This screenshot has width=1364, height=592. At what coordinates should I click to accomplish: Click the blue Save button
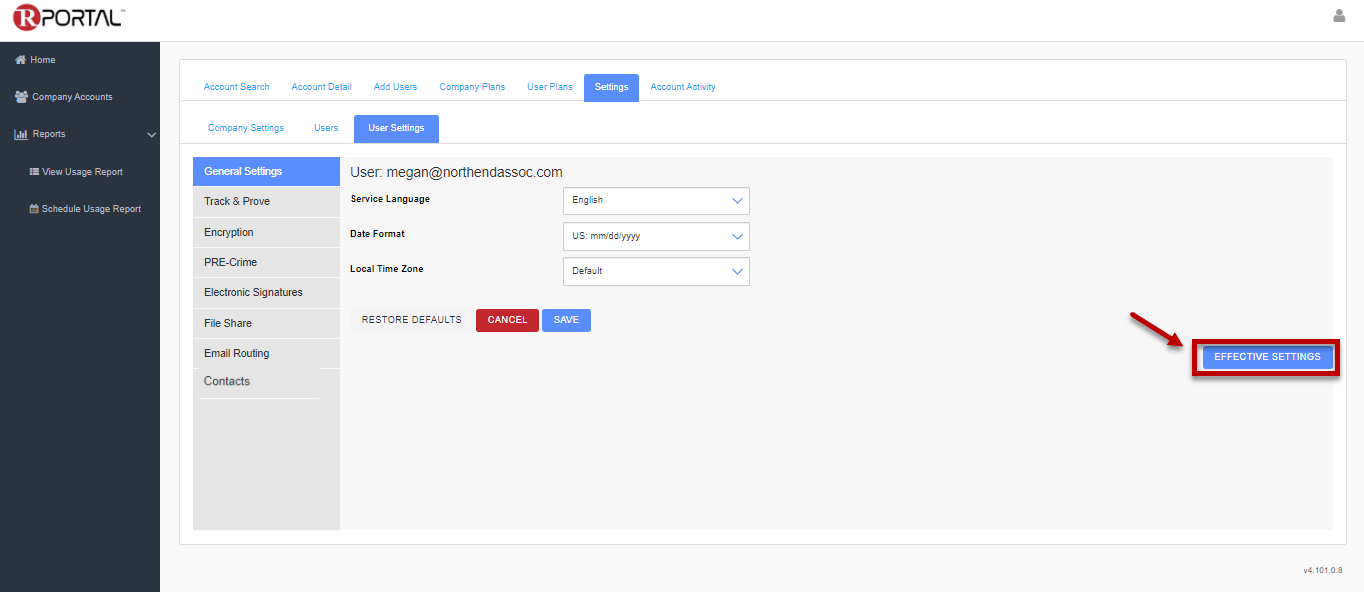[566, 320]
